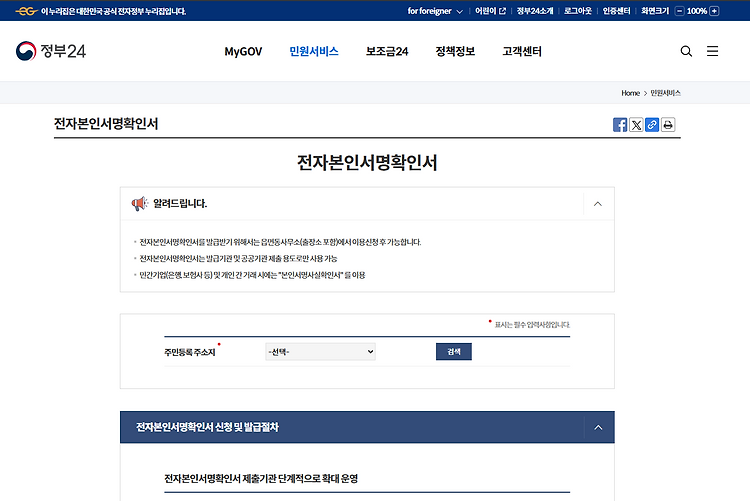
Task: Share page on X (Twitter)
Action: [636, 125]
